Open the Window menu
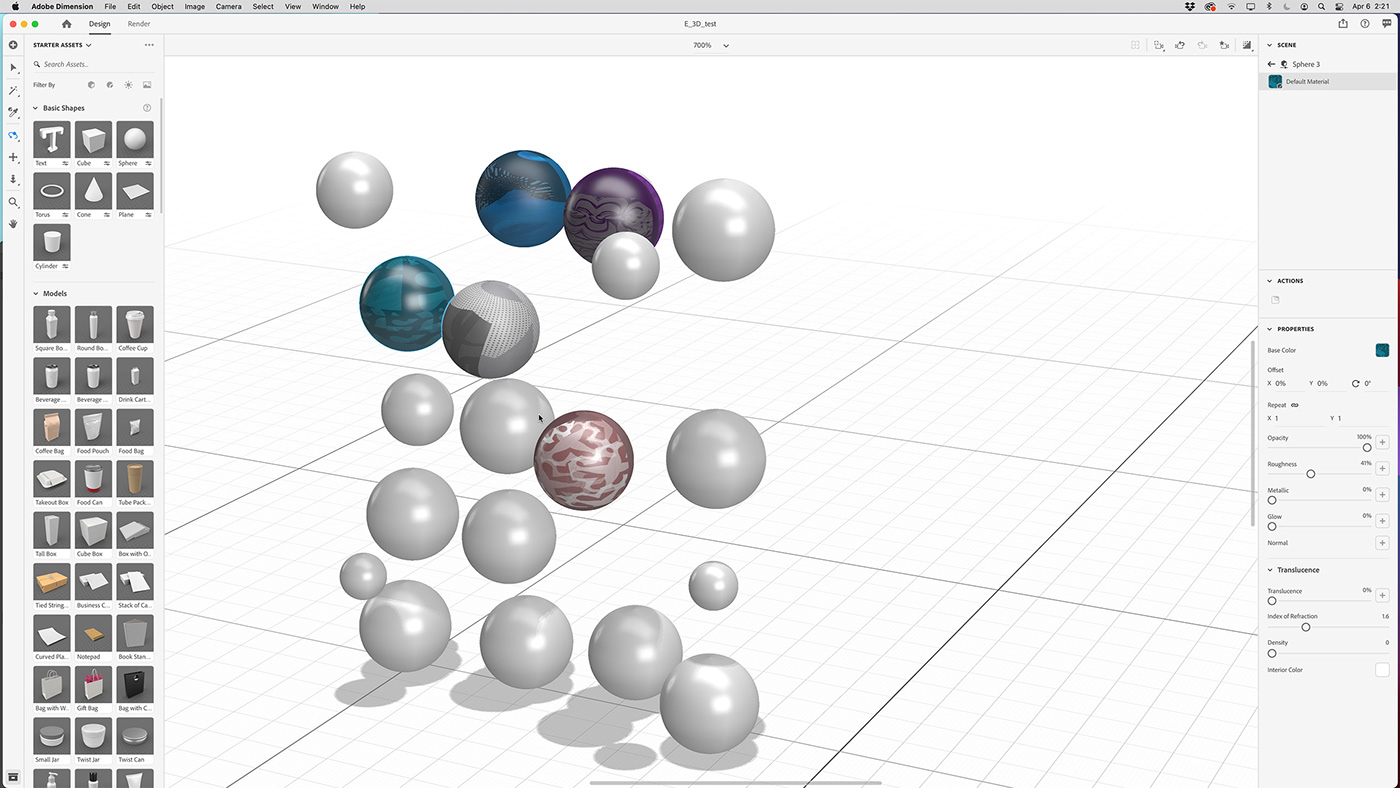Image resolution: width=1400 pixels, height=788 pixels. click(x=325, y=6)
